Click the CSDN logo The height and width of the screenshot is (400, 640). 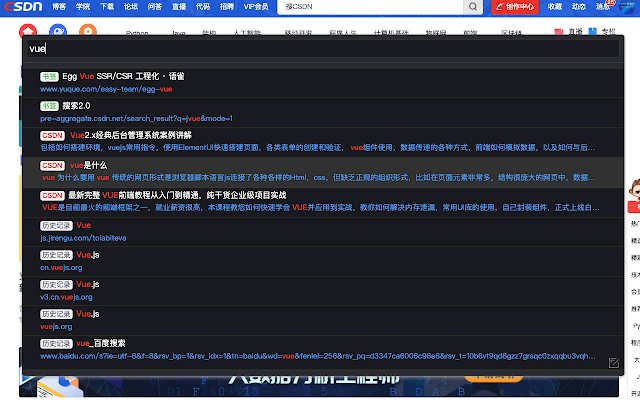[23, 6]
